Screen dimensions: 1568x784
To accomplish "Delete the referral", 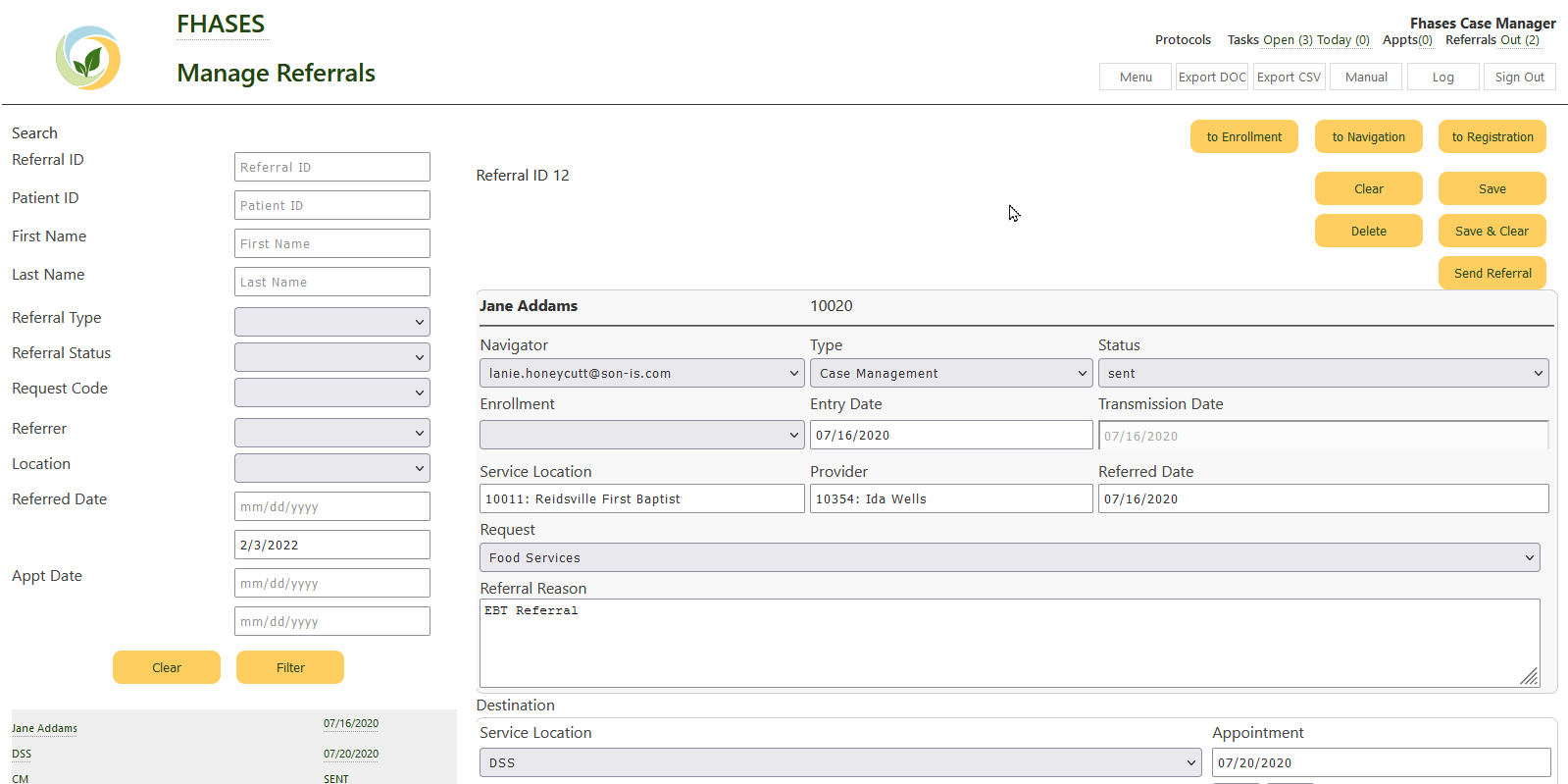I will (x=1368, y=231).
